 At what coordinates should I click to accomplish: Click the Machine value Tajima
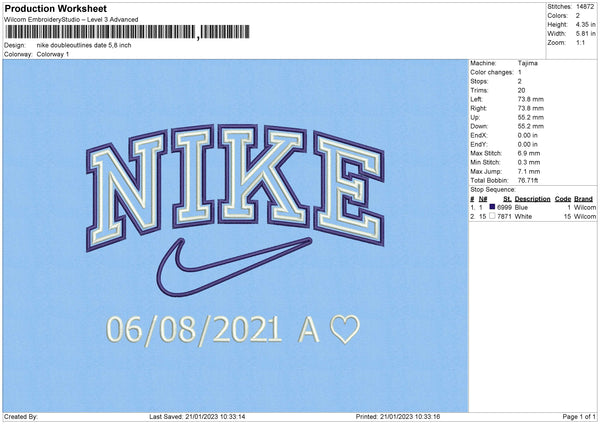528,63
